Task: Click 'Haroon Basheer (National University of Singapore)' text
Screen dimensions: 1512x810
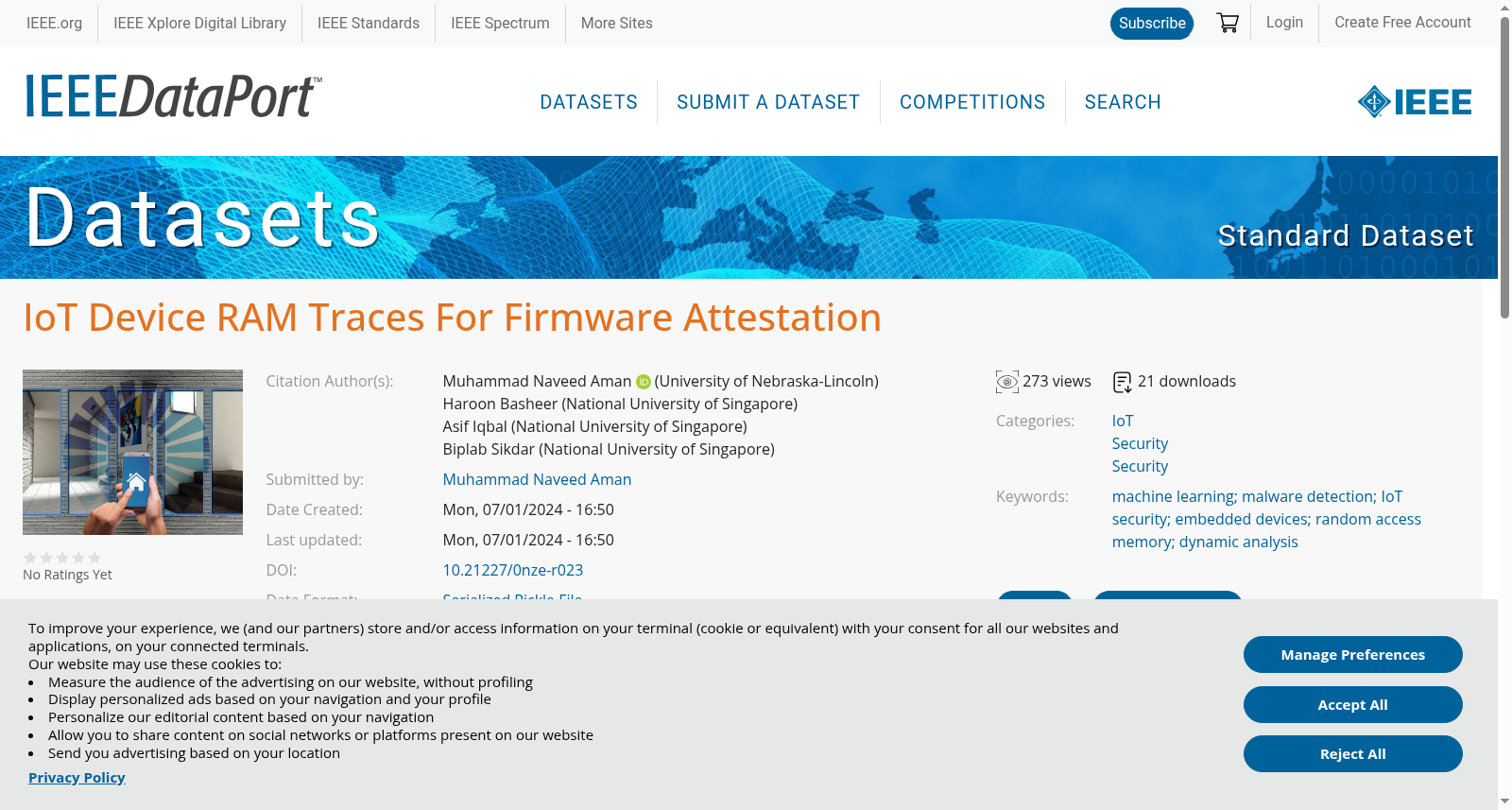Action: [x=620, y=404]
